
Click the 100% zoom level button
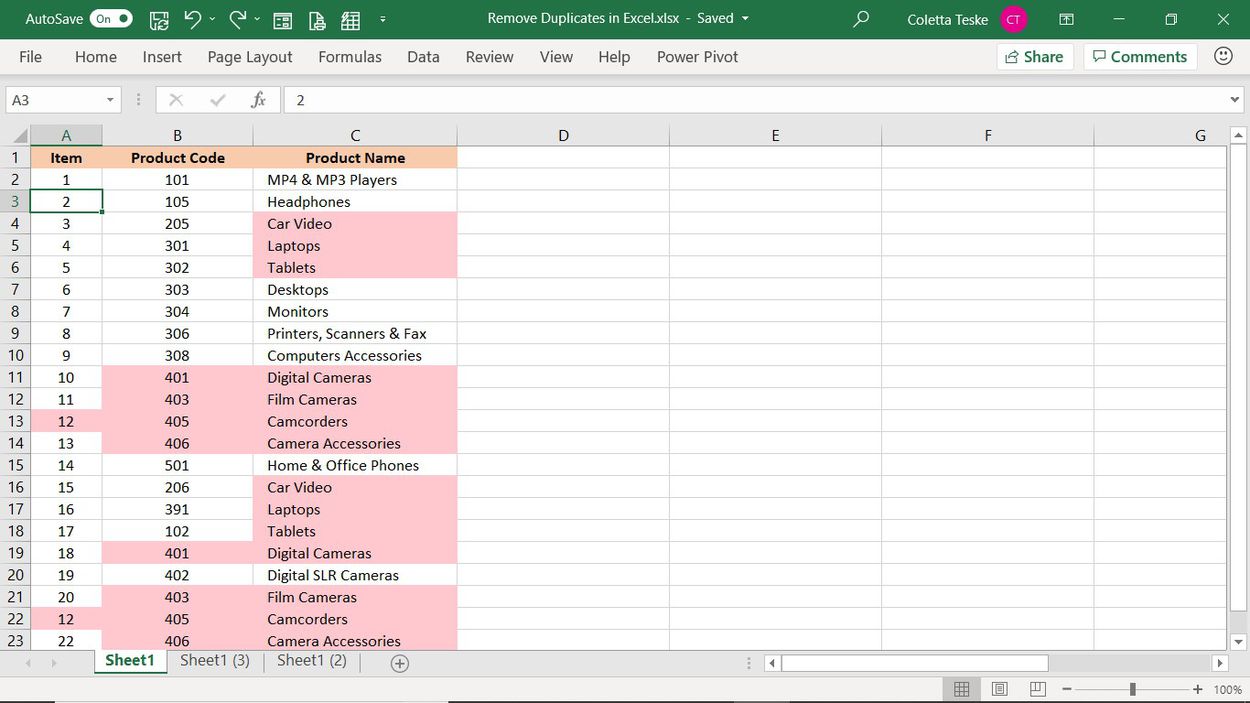click(x=1227, y=689)
